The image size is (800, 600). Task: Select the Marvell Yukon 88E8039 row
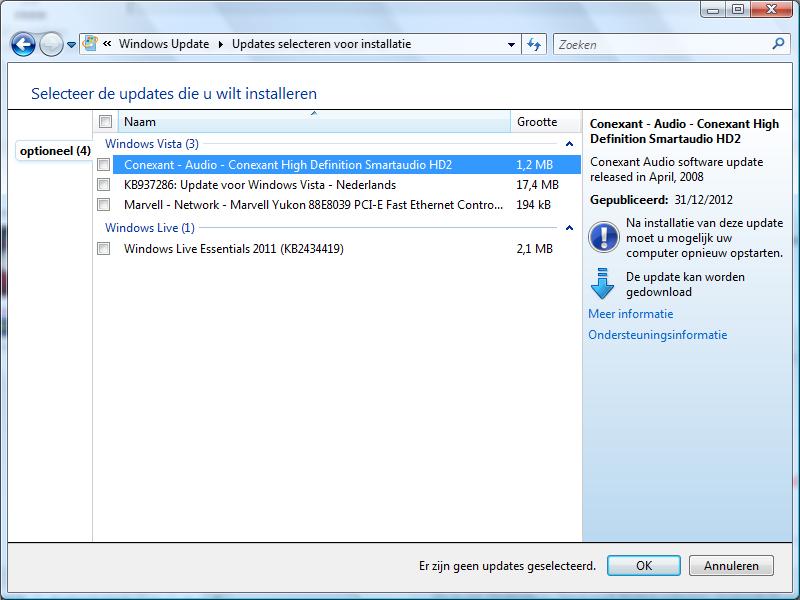[346, 205]
